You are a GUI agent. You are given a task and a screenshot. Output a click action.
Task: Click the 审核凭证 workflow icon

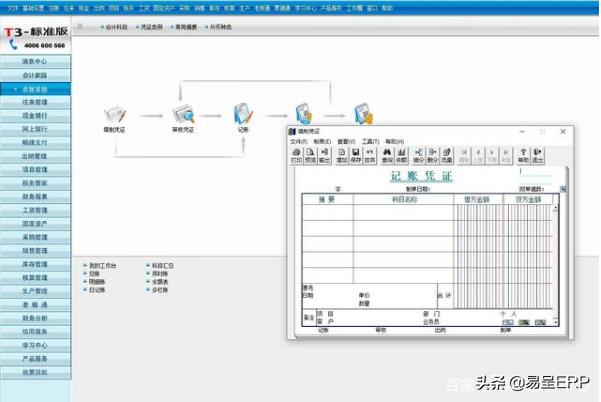(181, 115)
